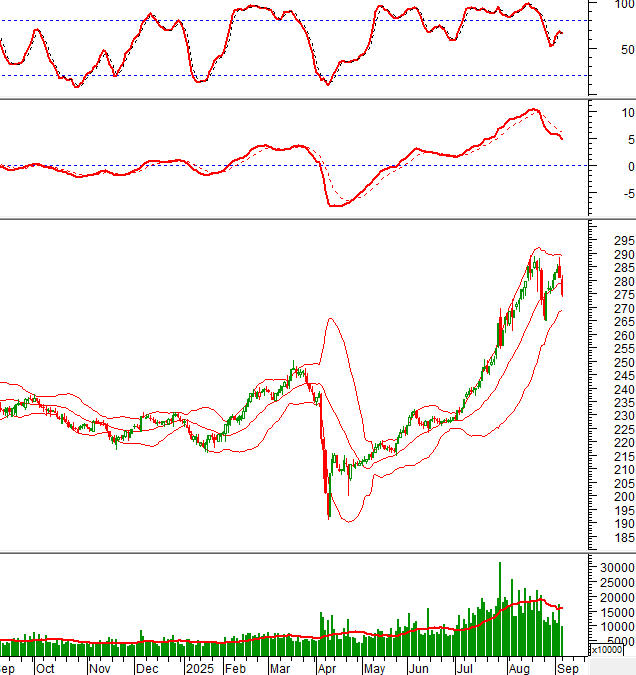The image size is (636, 675).
Task: Click the tallest green volume bar in late July
Action: click(x=500, y=609)
